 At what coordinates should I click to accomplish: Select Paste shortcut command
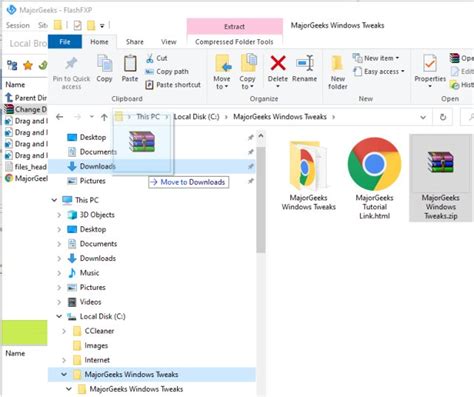click(173, 85)
